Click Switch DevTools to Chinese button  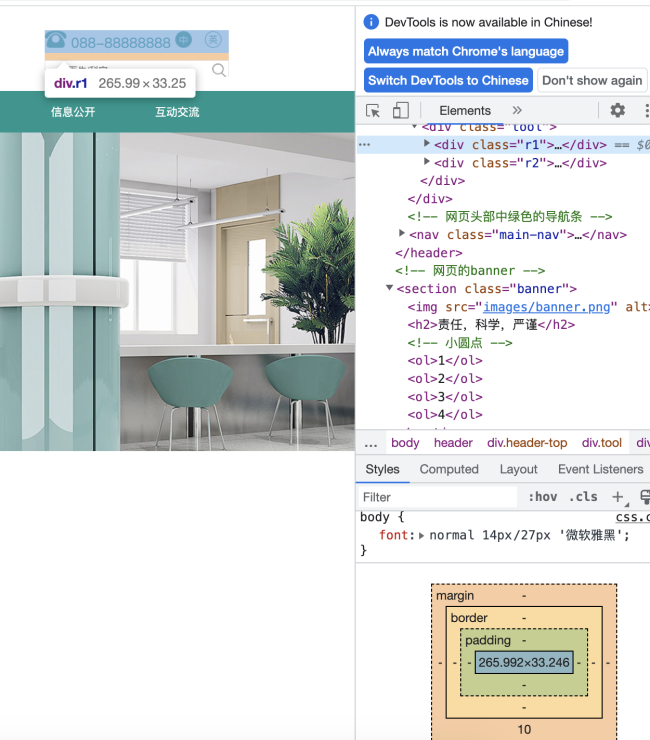click(448, 80)
